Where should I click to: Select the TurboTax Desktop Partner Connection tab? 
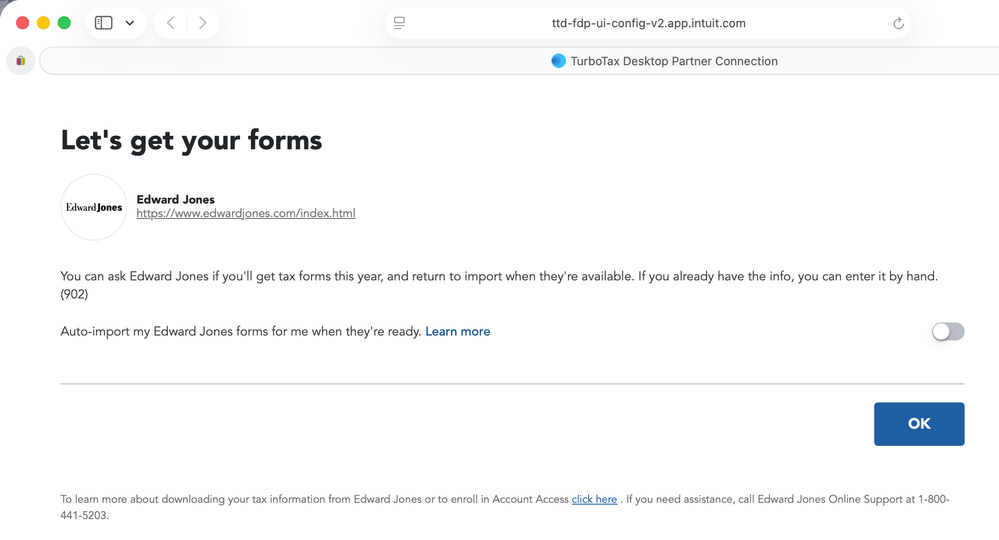[x=664, y=61]
